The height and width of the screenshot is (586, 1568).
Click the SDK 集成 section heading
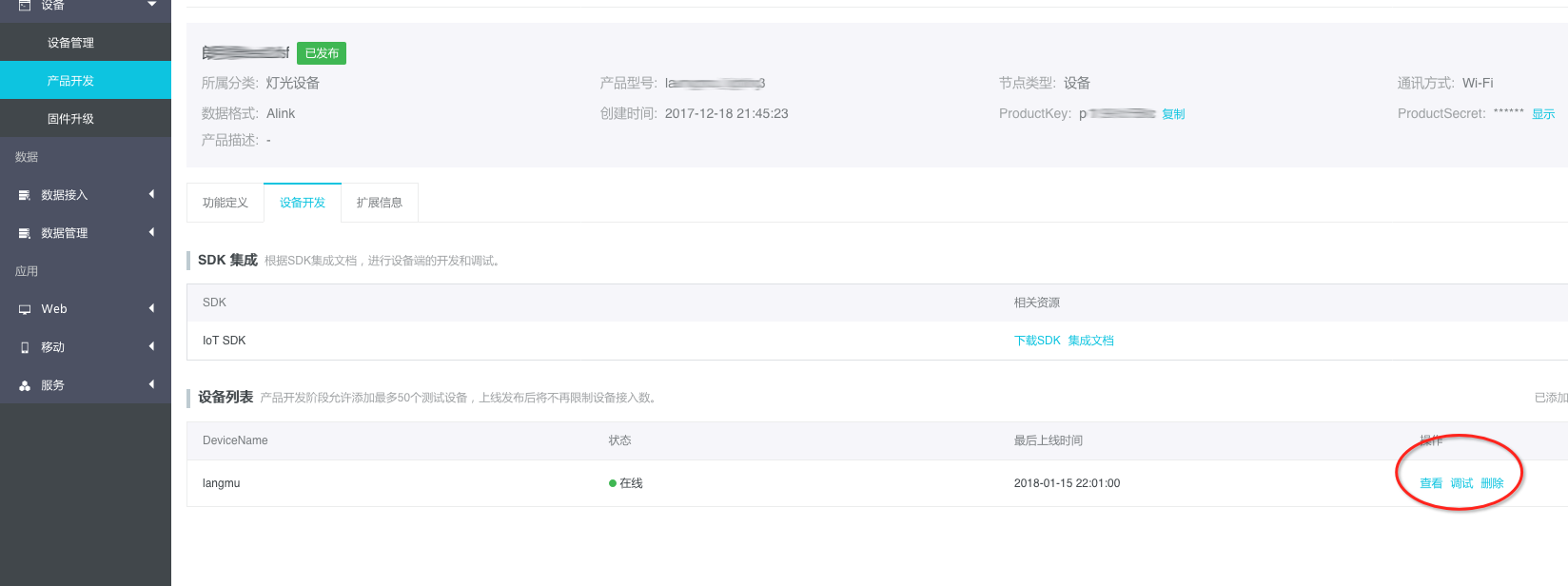[227, 260]
